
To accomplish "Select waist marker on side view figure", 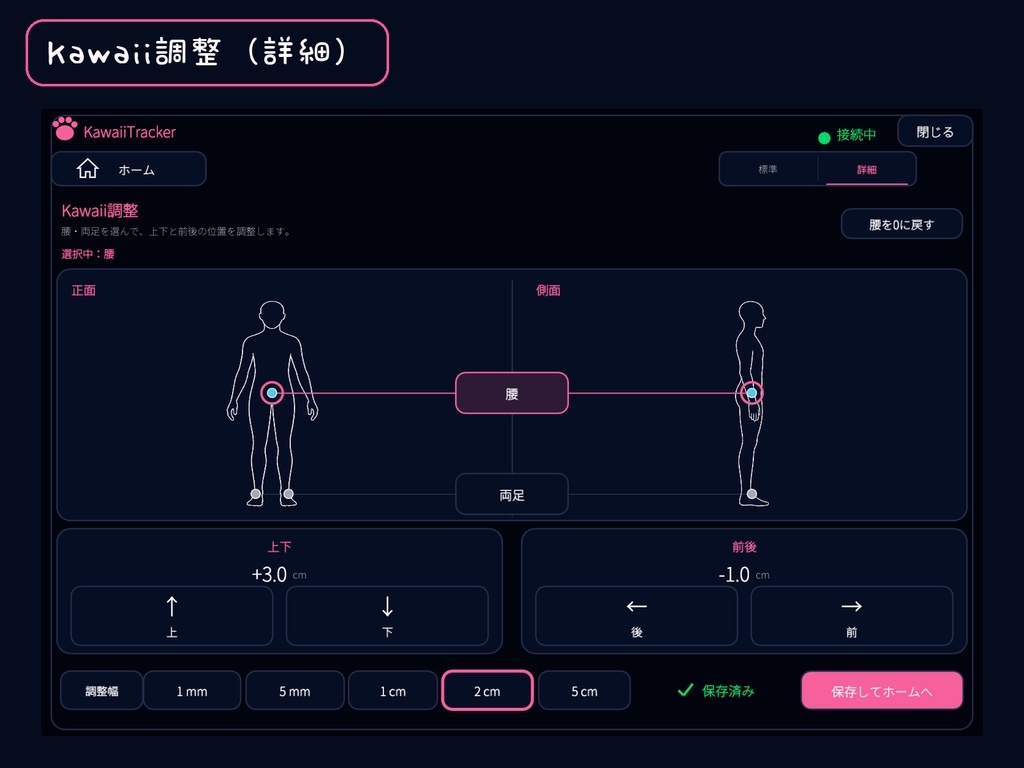I will [752, 392].
